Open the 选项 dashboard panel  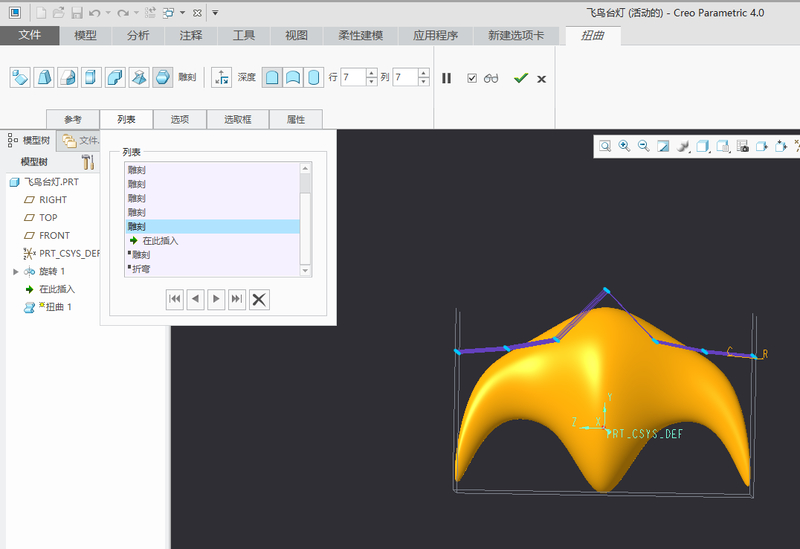[x=180, y=119]
